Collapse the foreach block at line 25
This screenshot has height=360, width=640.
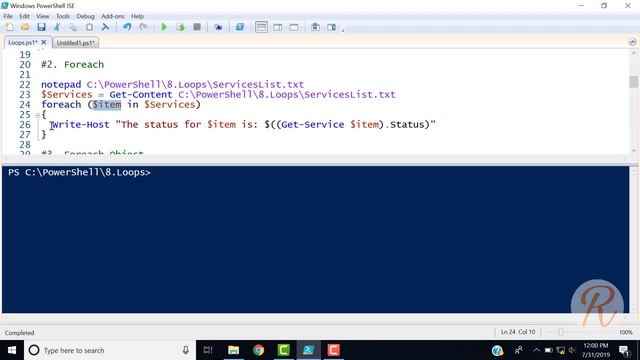(37, 116)
